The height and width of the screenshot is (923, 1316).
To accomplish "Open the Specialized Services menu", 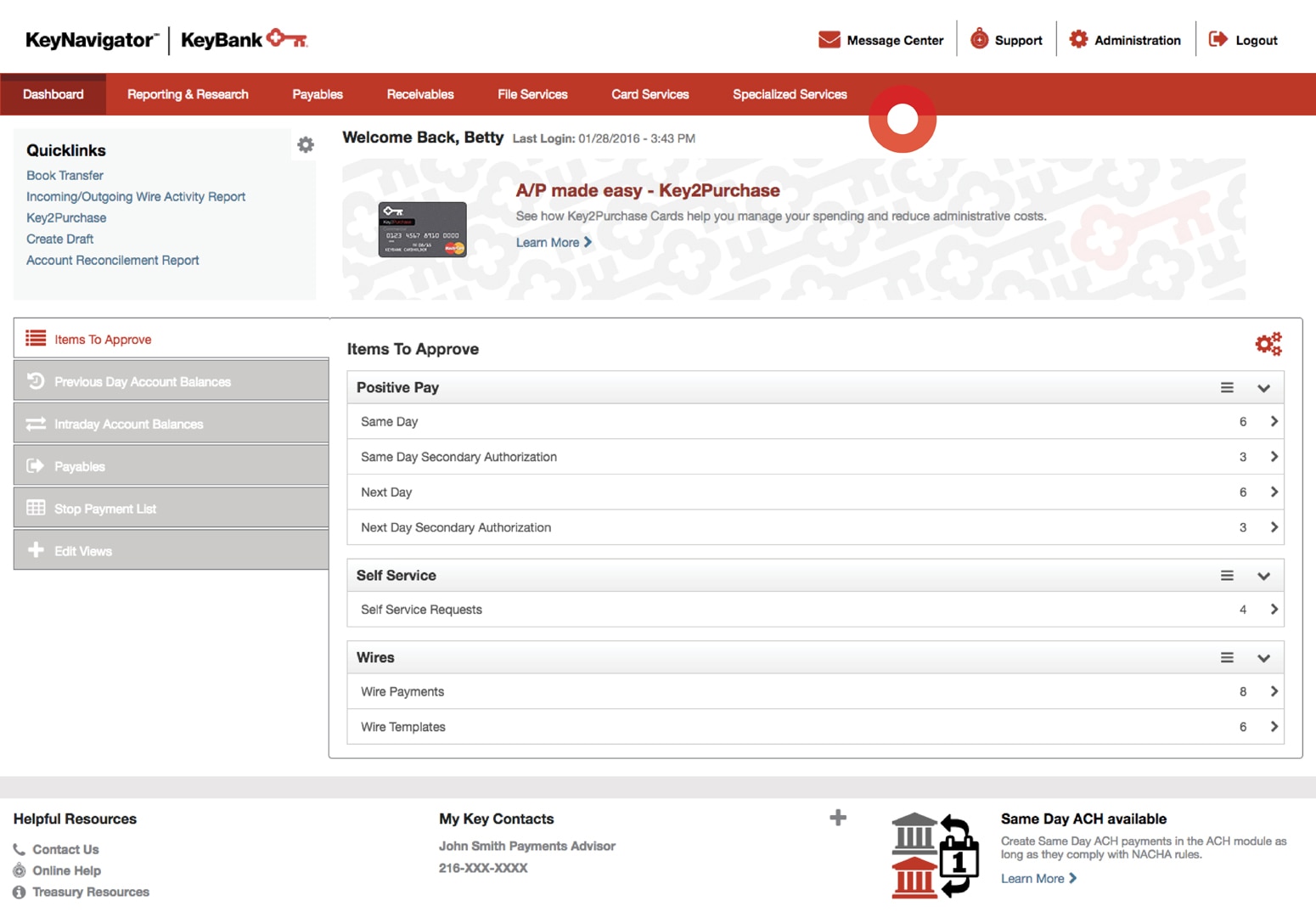I will click(x=790, y=94).
